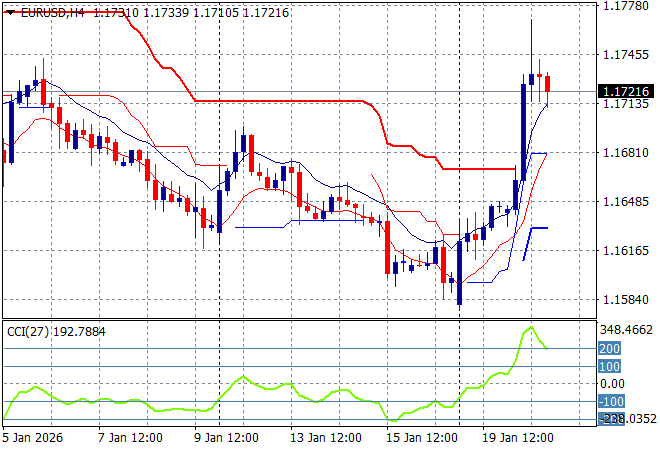Click the 19 Jan 12:00 time label
This screenshot has width=660, height=450.
[x=518, y=438]
